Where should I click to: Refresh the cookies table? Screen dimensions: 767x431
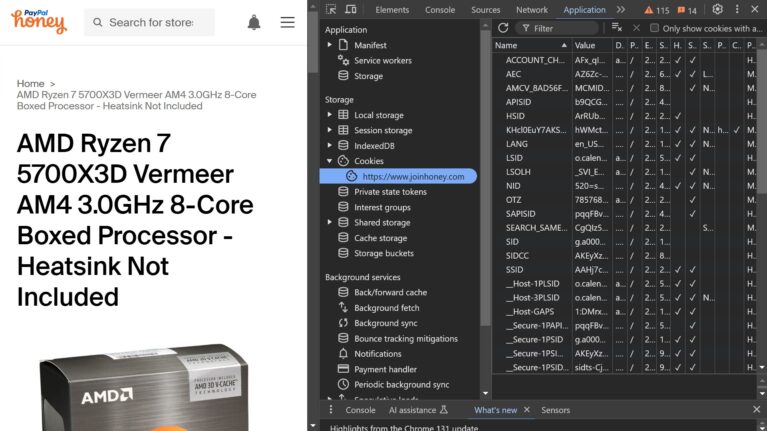pyautogui.click(x=503, y=28)
